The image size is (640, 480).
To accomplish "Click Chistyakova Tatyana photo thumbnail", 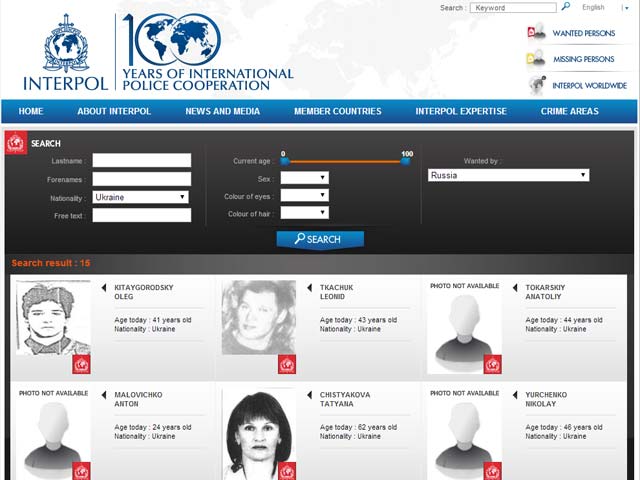I will point(259,434).
